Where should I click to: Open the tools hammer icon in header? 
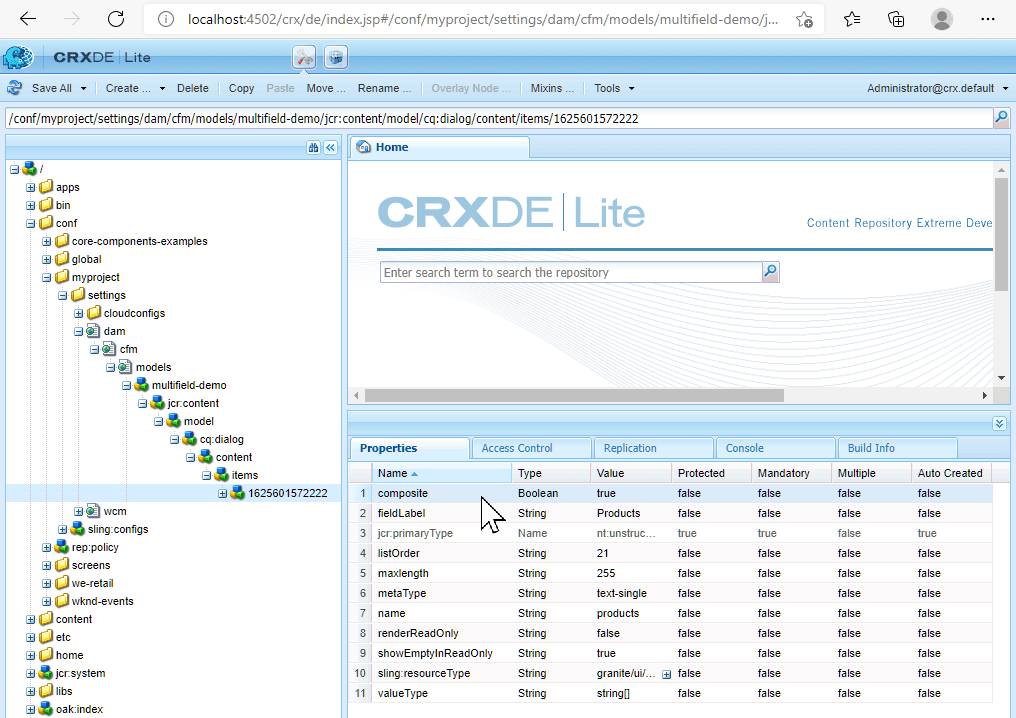point(304,58)
